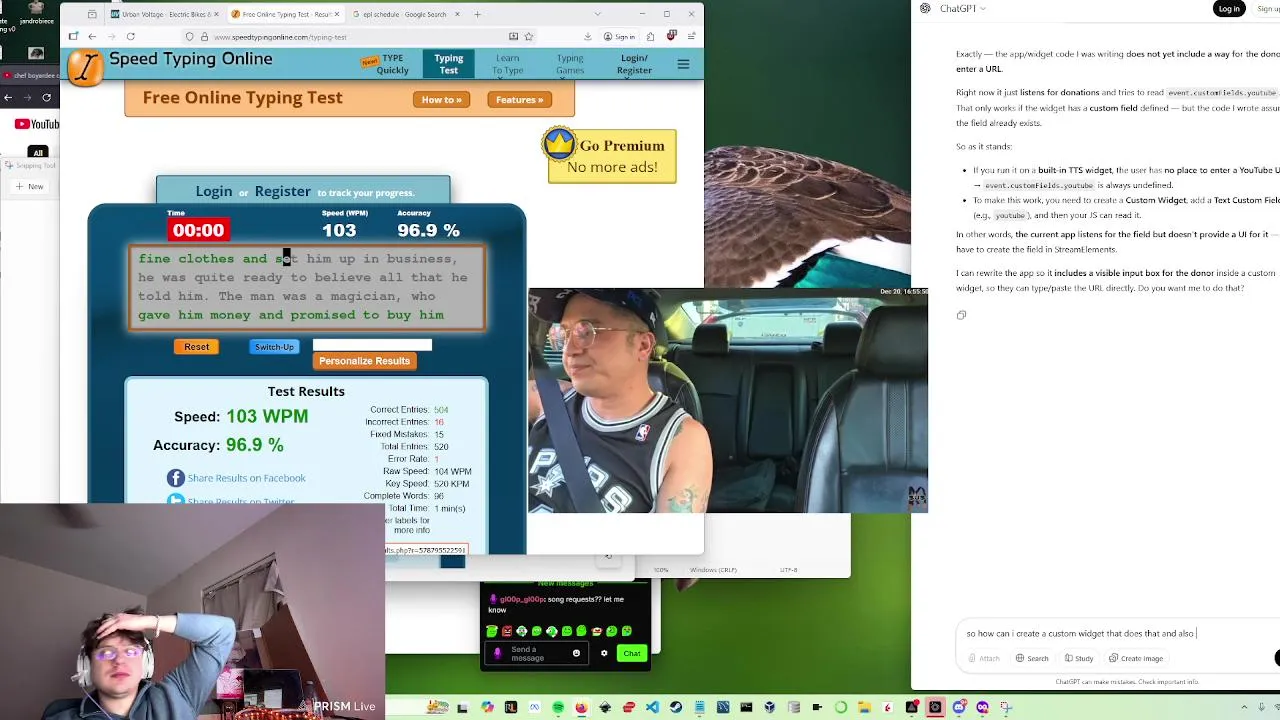Viewport: 1280px width, 720px height.
Task: Select the Typing Test nav tab
Action: [x=448, y=64]
